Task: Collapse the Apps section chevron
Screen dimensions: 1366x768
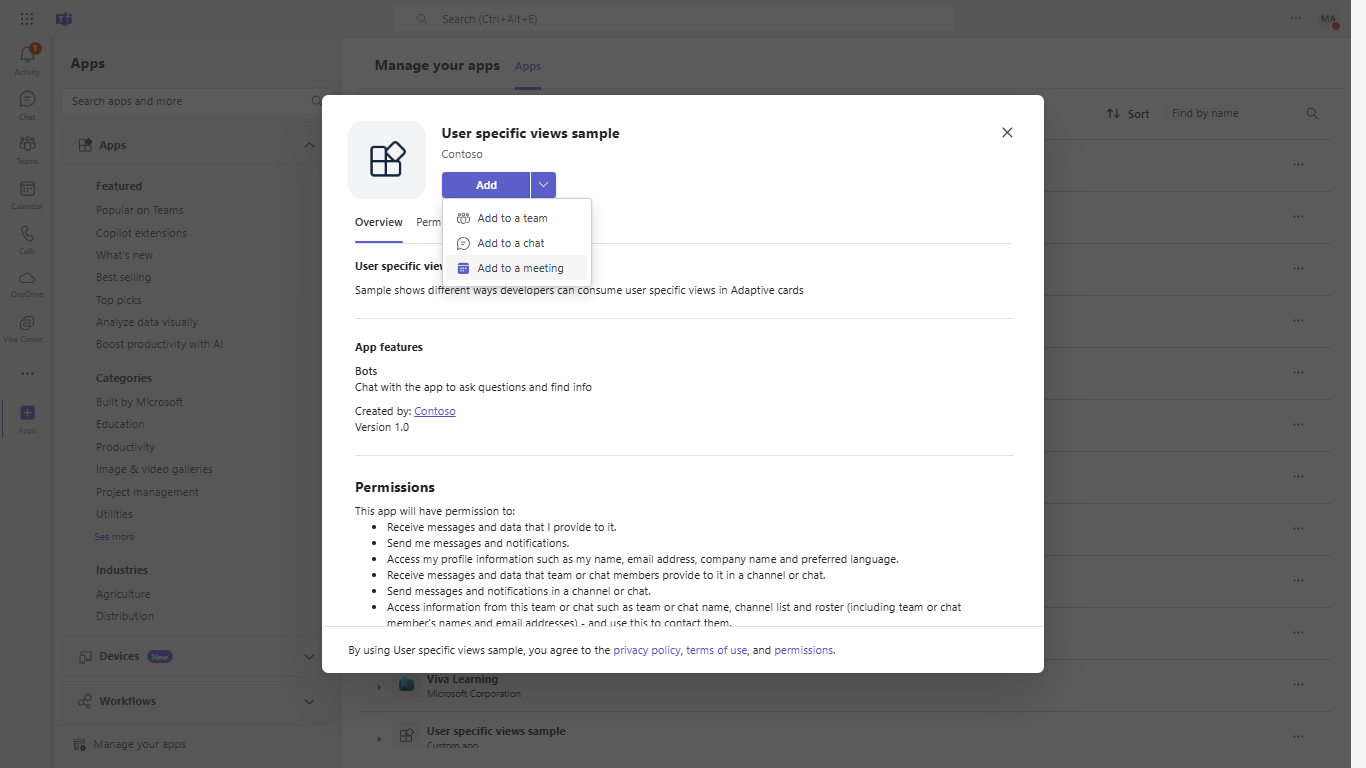Action: click(x=309, y=145)
